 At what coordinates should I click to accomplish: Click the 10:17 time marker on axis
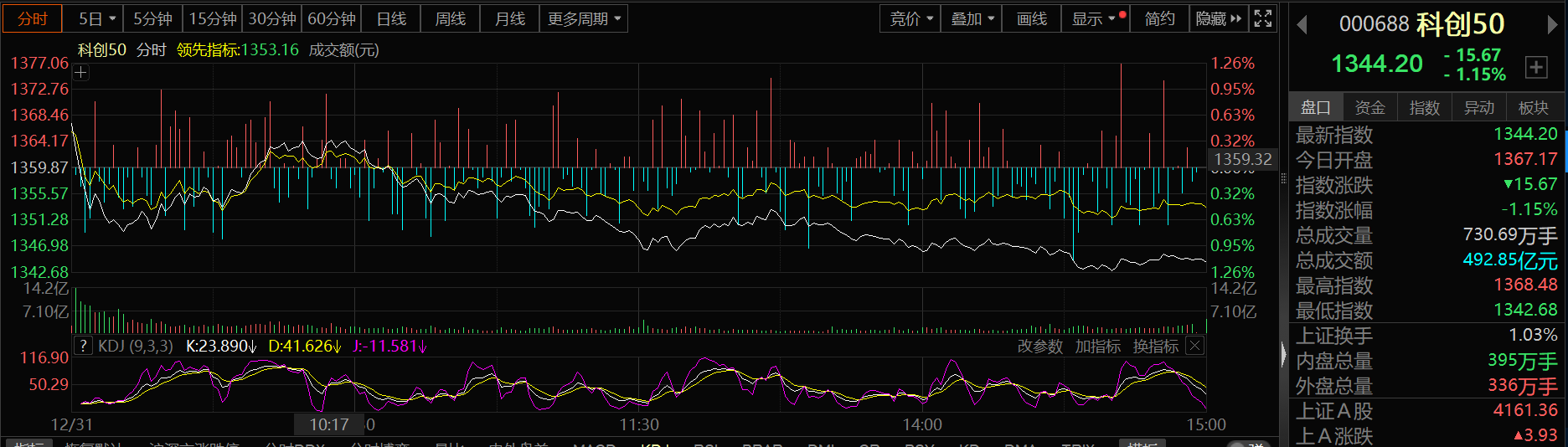[x=329, y=424]
